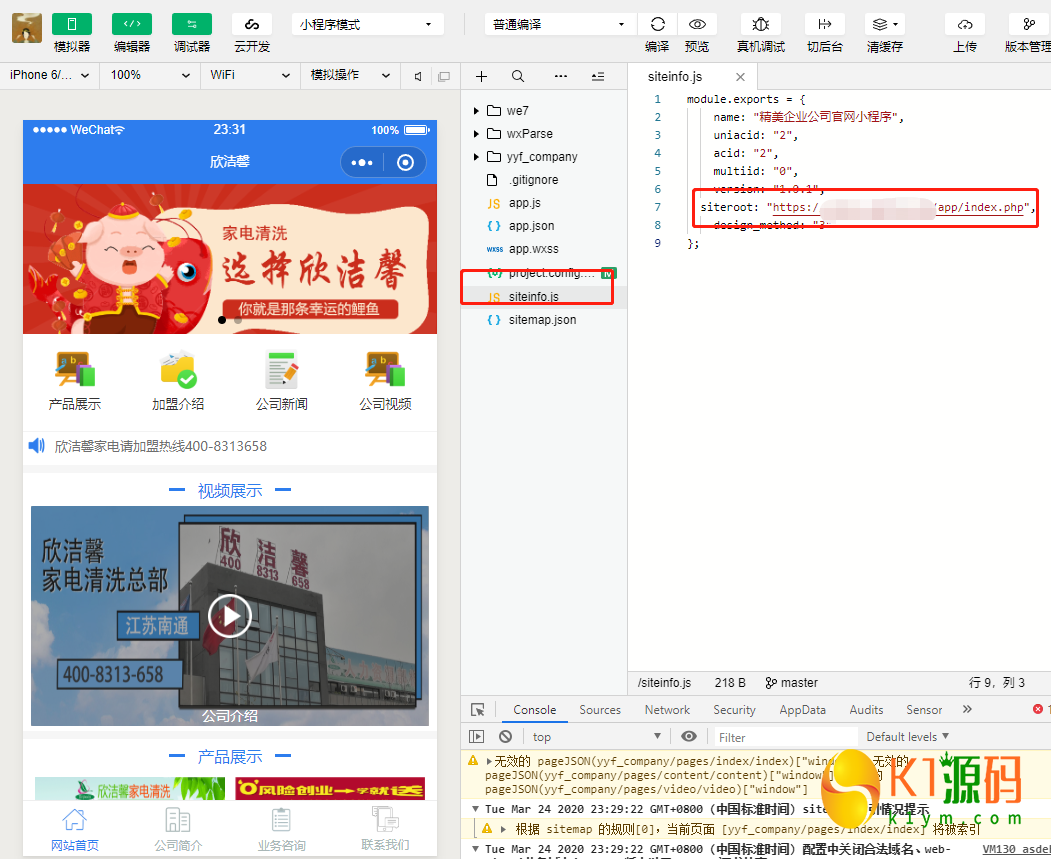Viewport: 1051px width, 859px height.
Task: Start 真机调试 real device debugging
Action: pyautogui.click(x=761, y=24)
